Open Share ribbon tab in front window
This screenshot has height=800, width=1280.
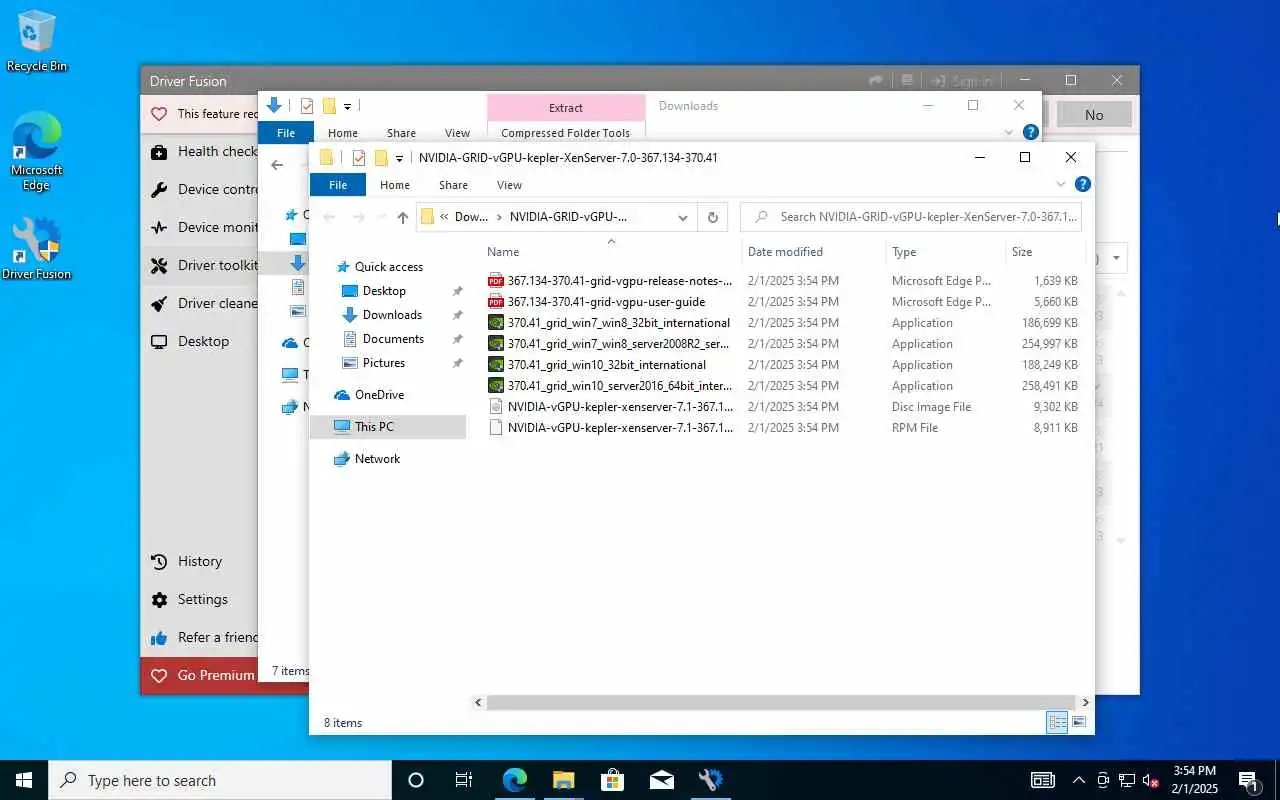click(453, 185)
